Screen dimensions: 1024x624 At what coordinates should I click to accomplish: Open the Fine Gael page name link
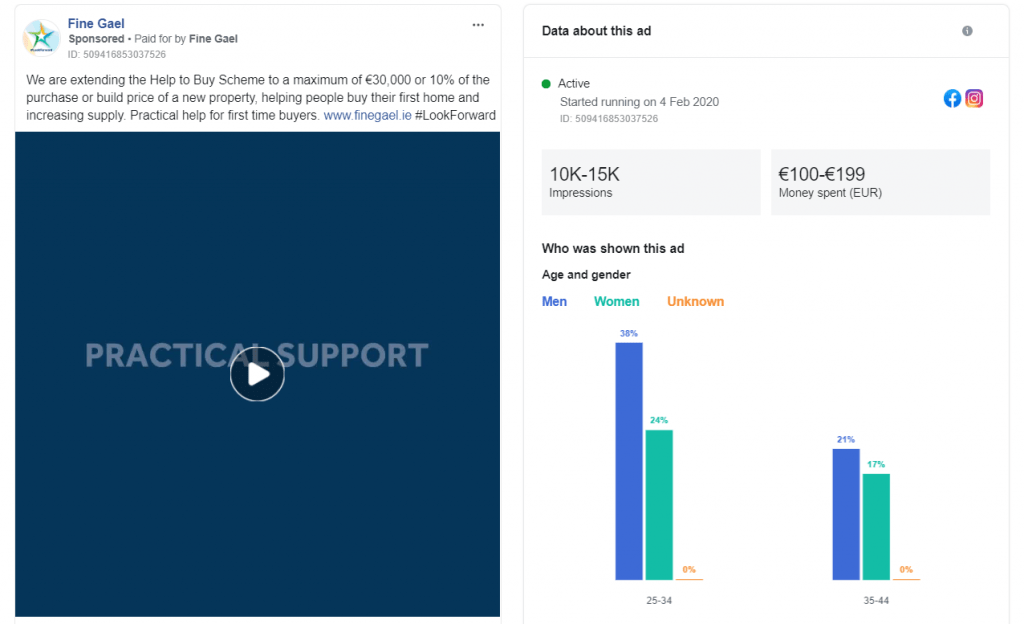pyautogui.click(x=96, y=23)
